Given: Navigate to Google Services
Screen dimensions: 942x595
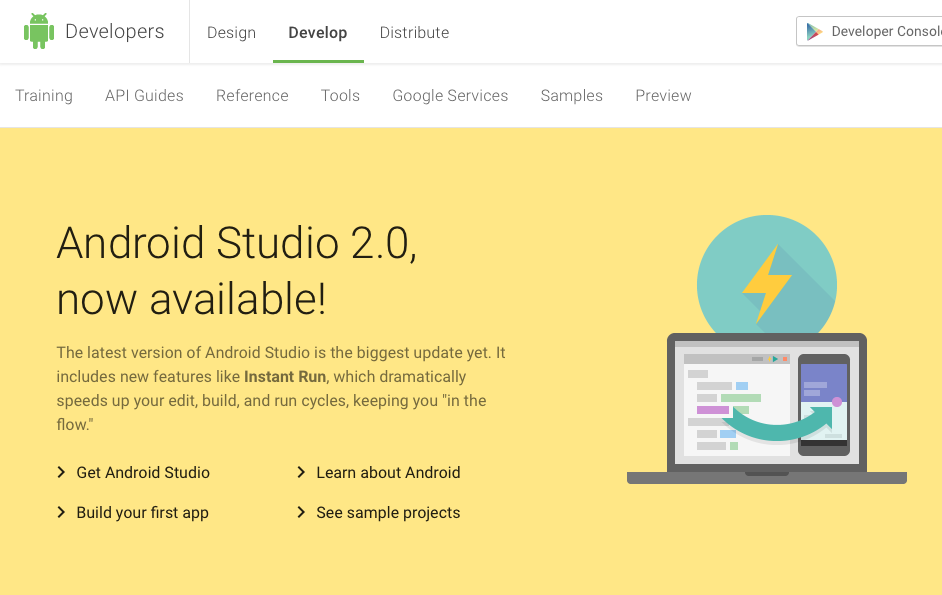Looking at the screenshot, I should click(450, 96).
